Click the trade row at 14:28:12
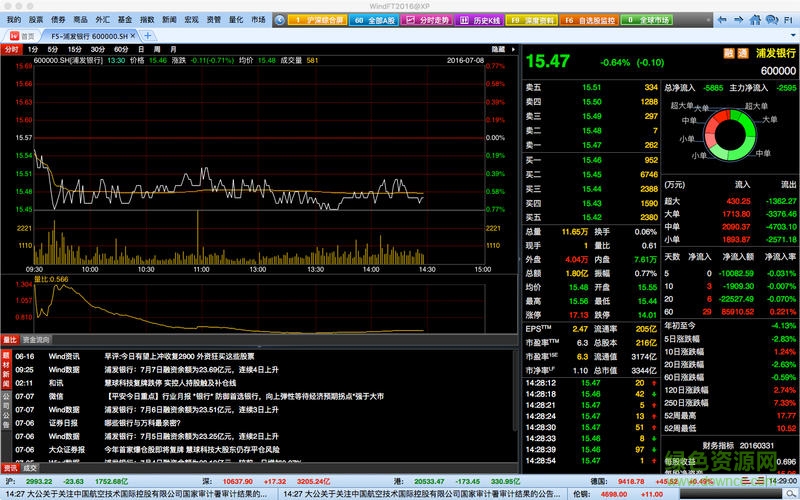The width and height of the screenshot is (800, 500). tap(591, 383)
